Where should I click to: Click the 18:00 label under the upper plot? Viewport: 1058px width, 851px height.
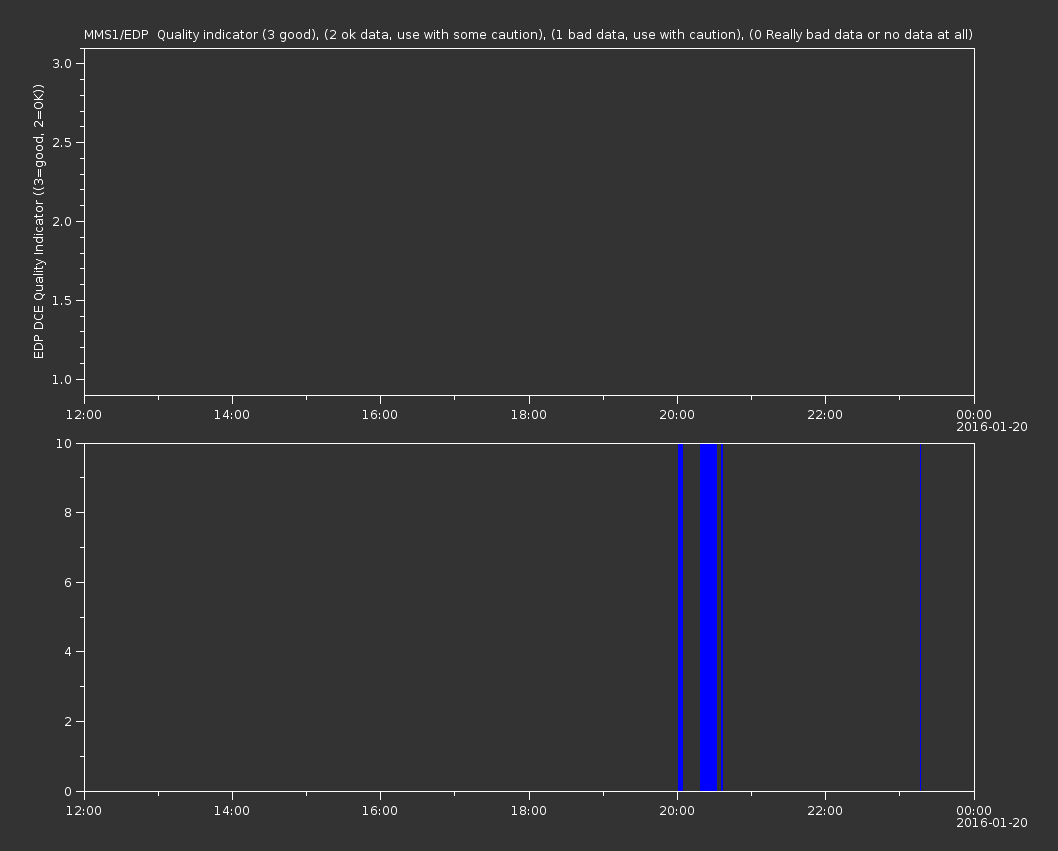point(528,415)
